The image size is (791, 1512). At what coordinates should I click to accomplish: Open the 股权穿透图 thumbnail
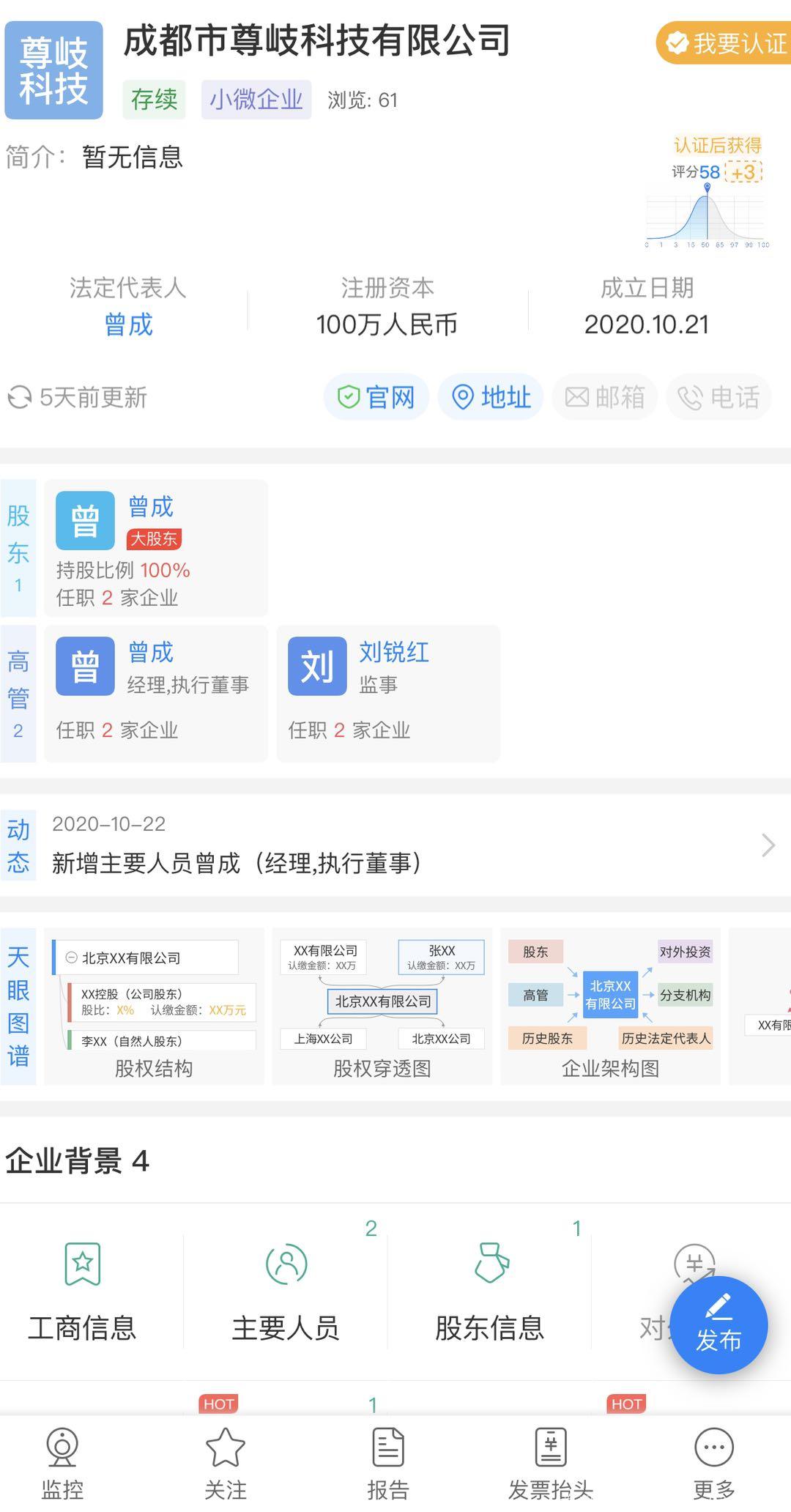tap(382, 1006)
